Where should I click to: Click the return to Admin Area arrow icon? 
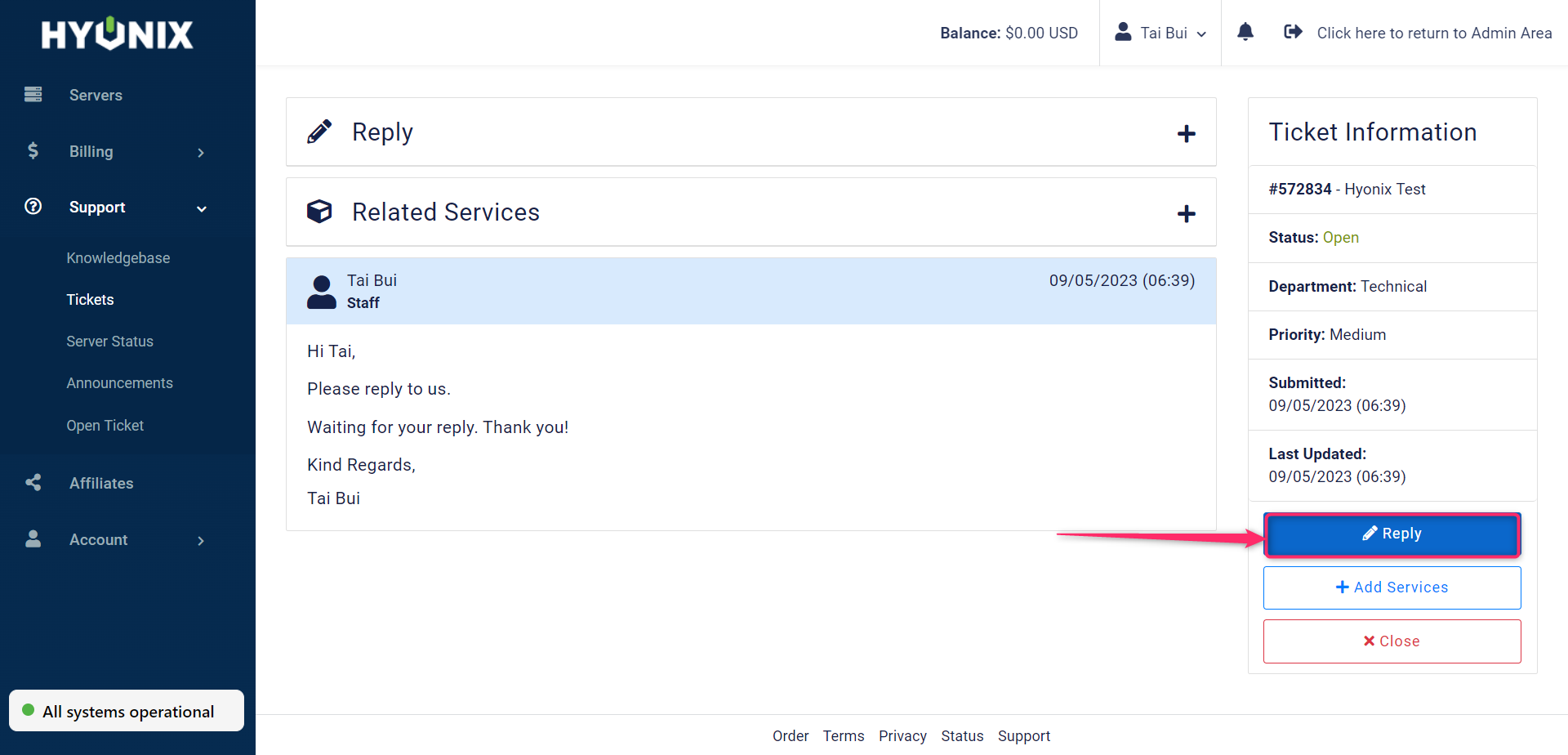pos(1293,33)
